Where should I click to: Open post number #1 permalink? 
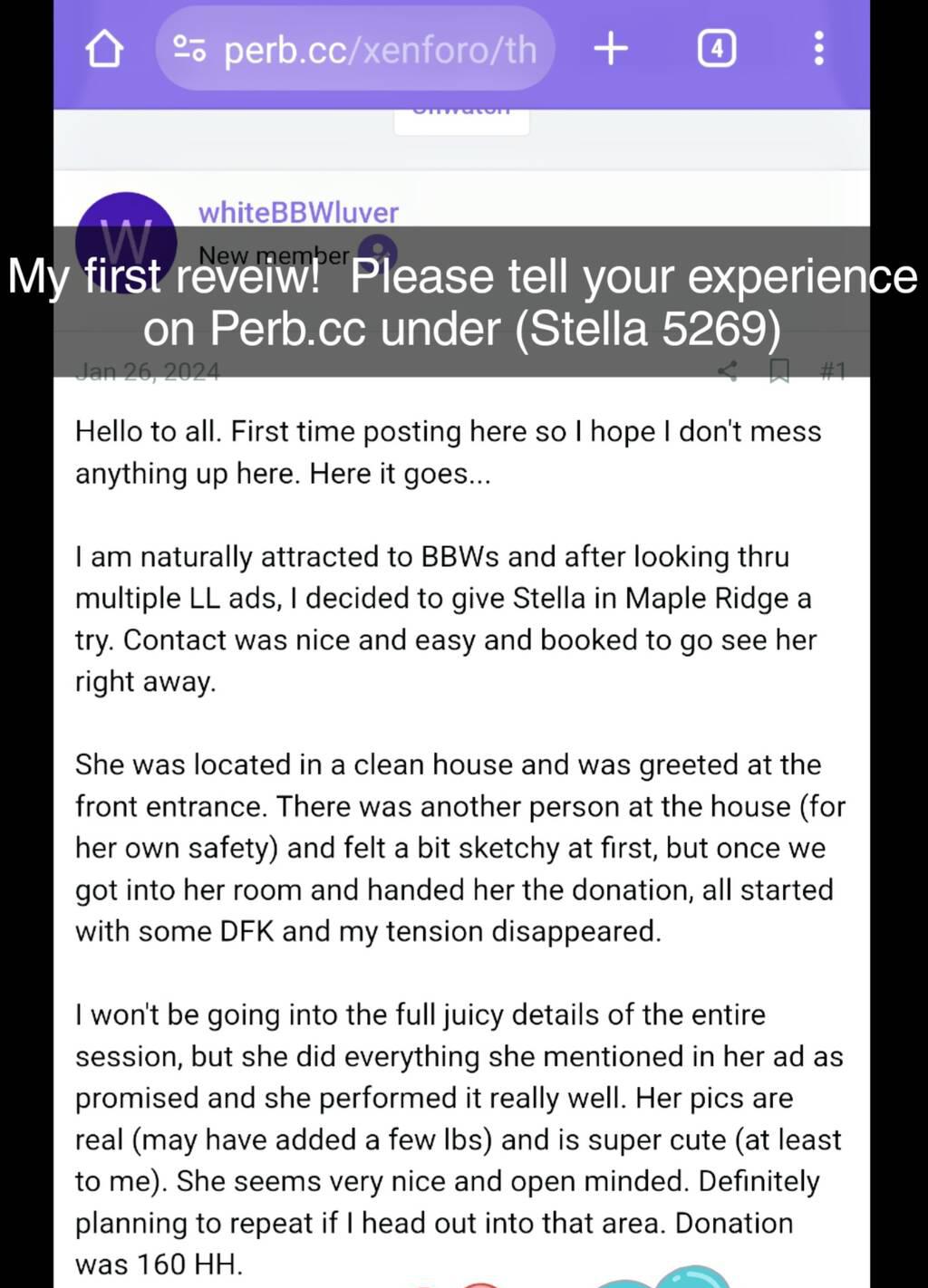832,370
